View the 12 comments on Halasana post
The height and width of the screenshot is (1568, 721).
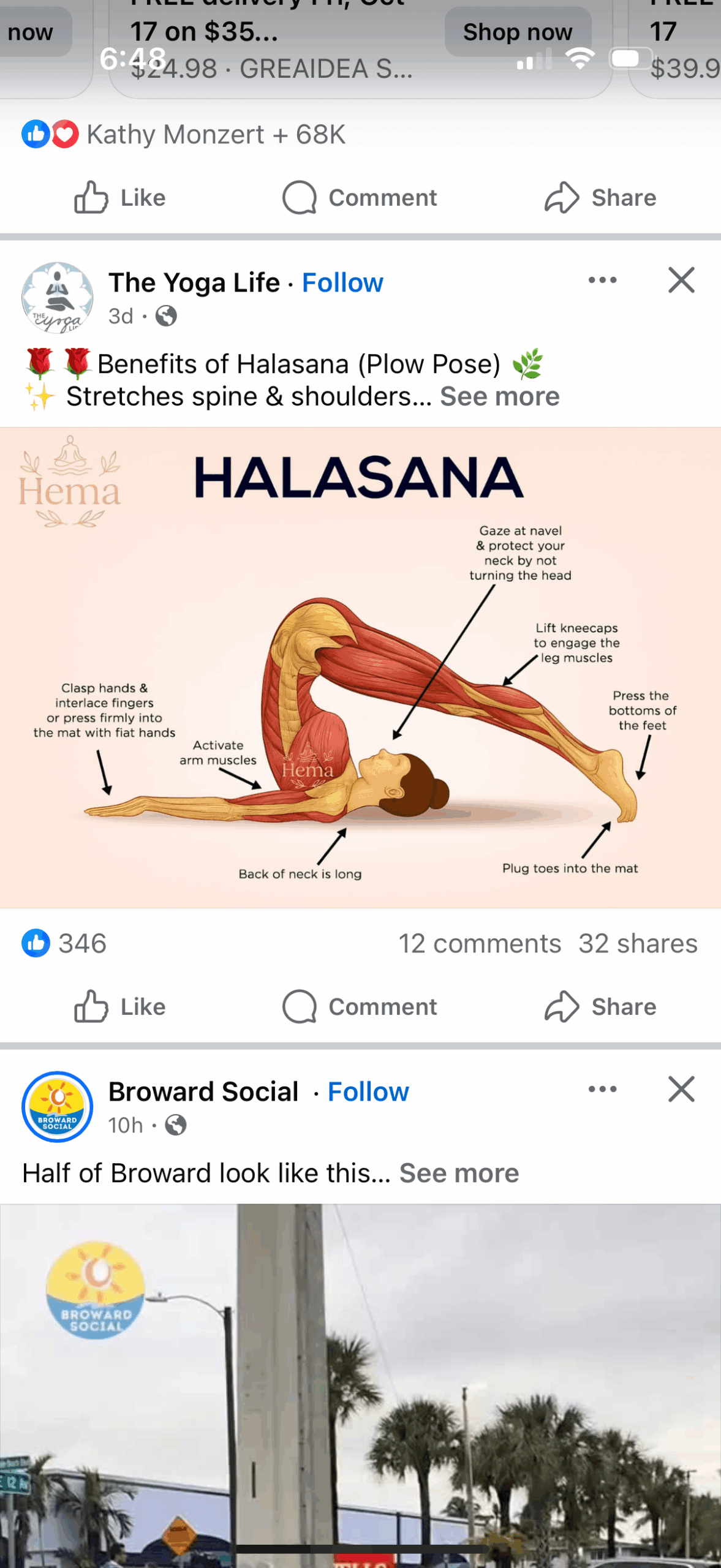tap(480, 944)
